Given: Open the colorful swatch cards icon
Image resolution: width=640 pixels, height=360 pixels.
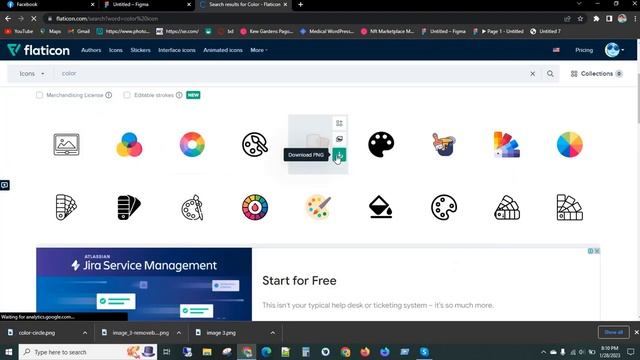Looking at the screenshot, I should point(507,144).
